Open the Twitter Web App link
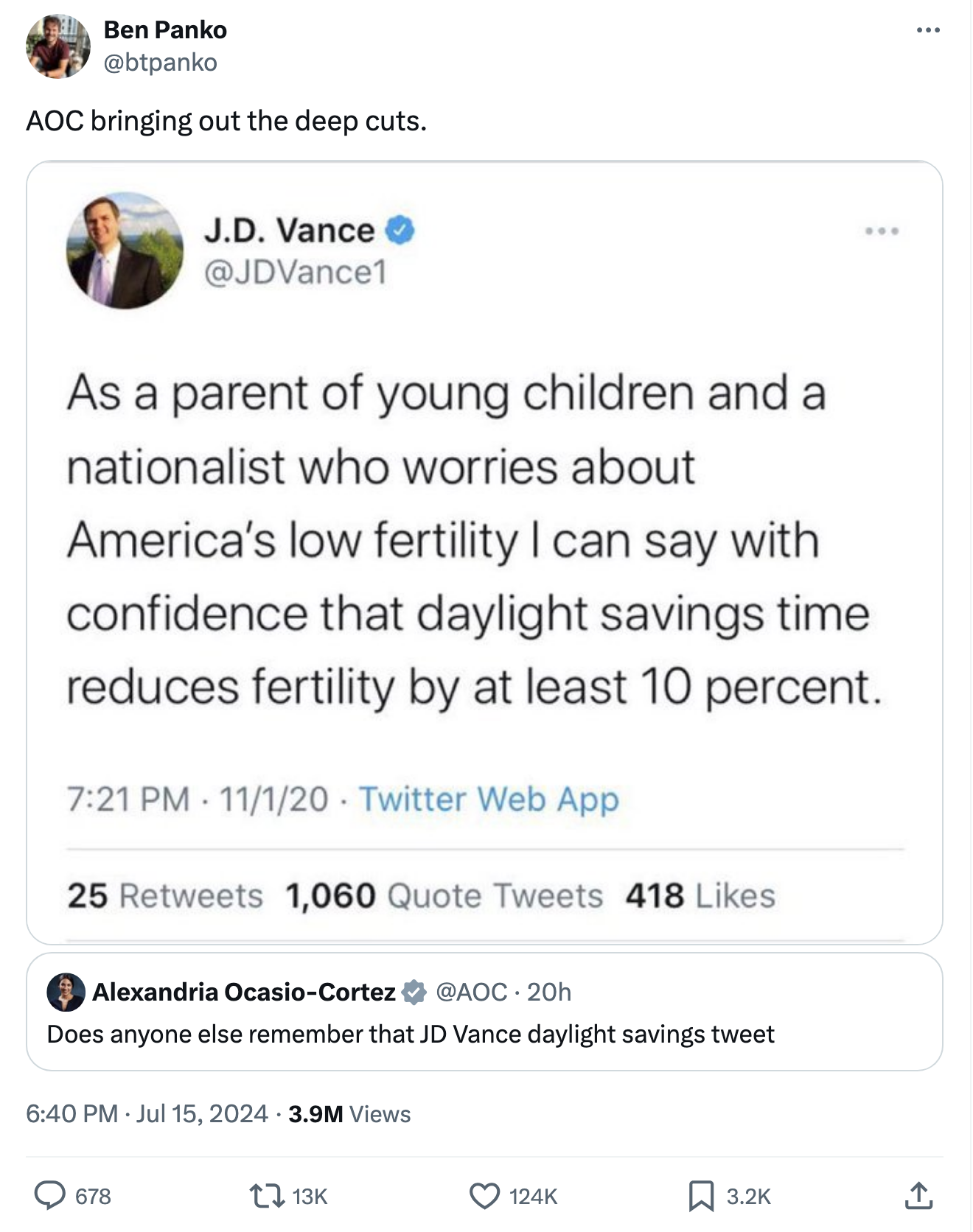973x1232 pixels. 489,799
